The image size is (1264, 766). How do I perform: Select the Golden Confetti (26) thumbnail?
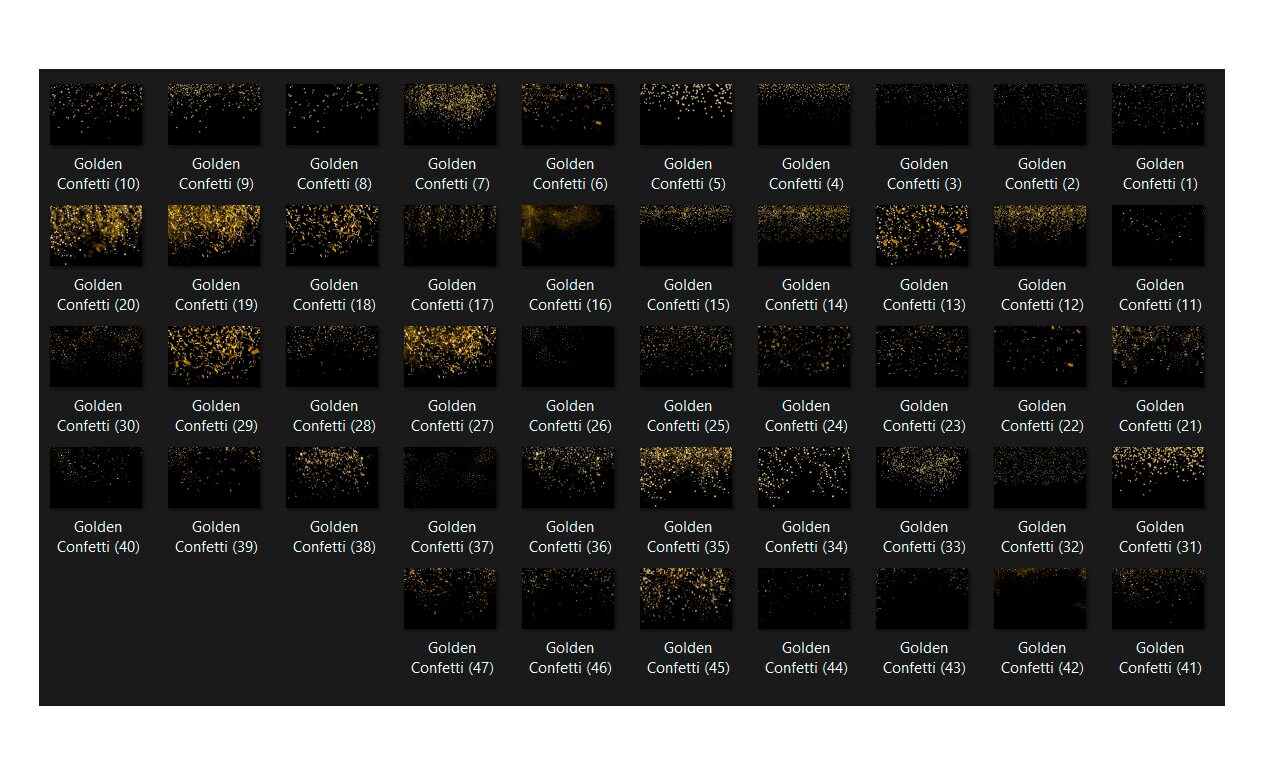[x=568, y=356]
